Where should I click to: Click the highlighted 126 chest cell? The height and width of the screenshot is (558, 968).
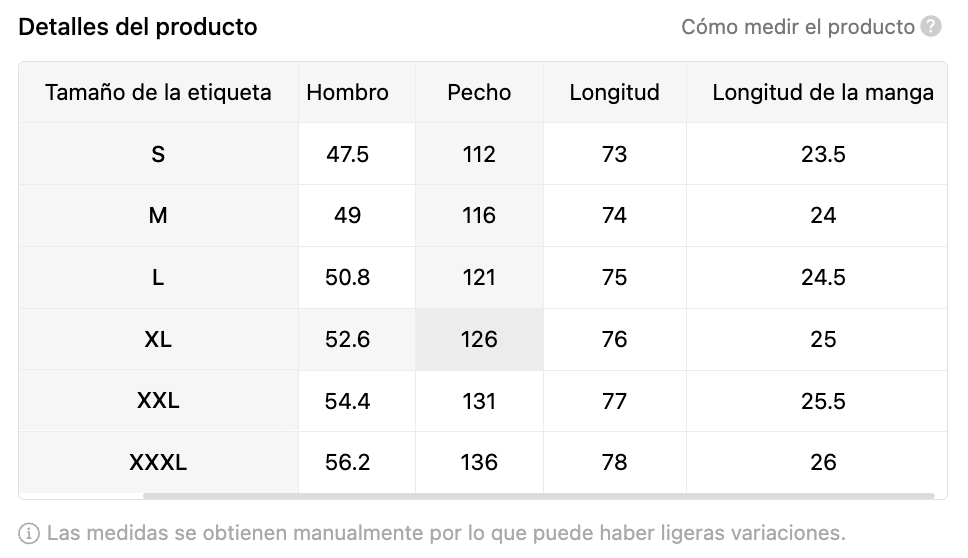coord(479,339)
